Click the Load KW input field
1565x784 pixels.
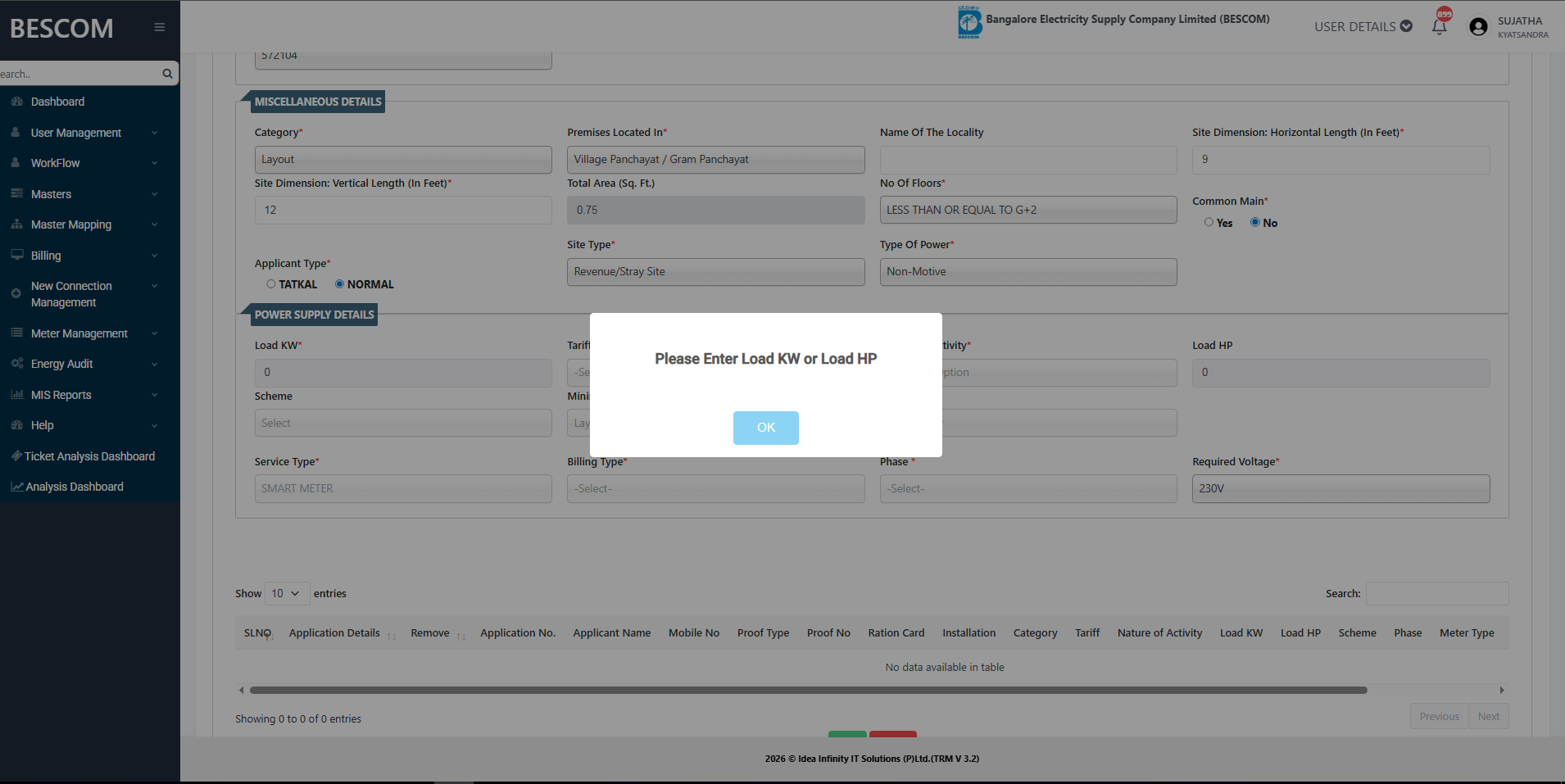(x=403, y=373)
